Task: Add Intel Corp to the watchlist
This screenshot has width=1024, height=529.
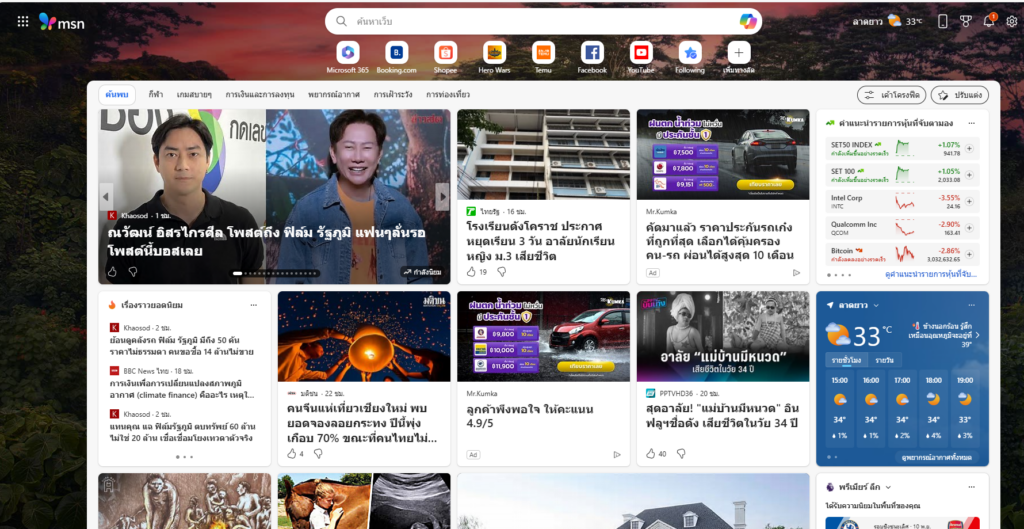Action: tap(968, 200)
